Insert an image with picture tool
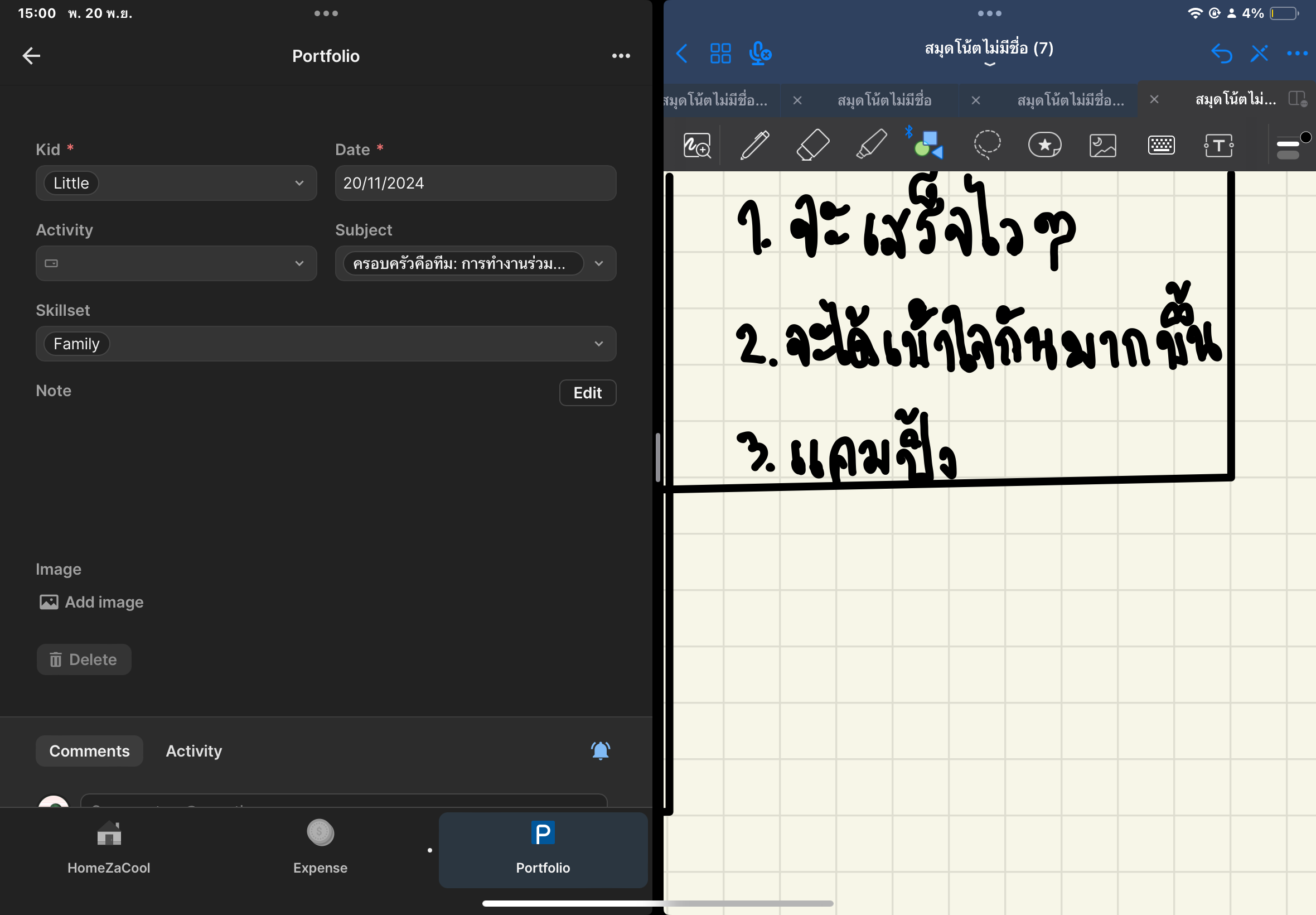This screenshot has width=1316, height=915. point(1102,145)
